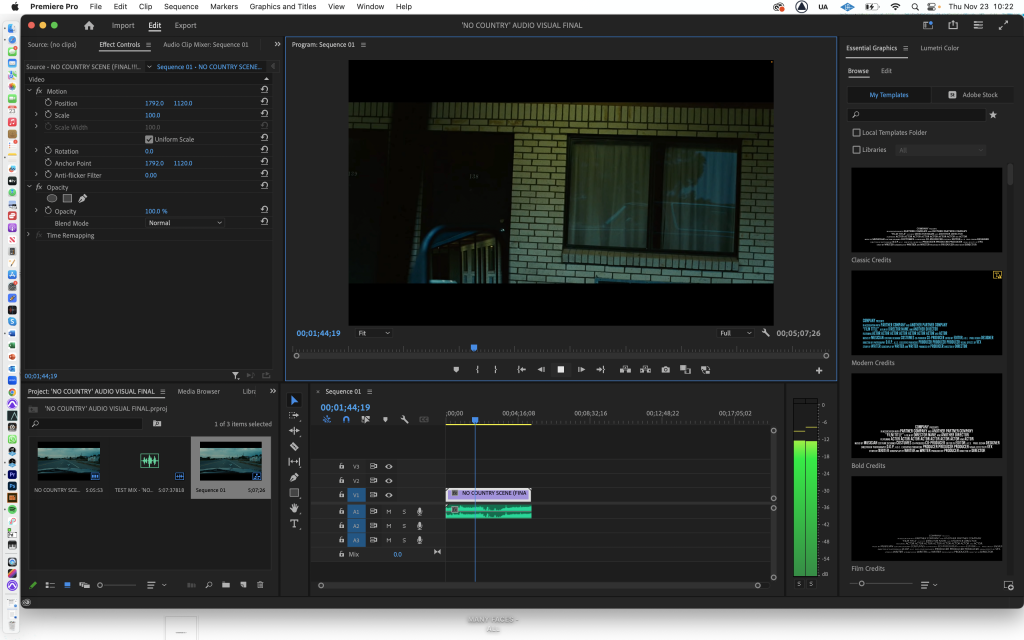Check Local Templates Folder checkbox
Screen dimensions: 1024x640
pos(856,133)
